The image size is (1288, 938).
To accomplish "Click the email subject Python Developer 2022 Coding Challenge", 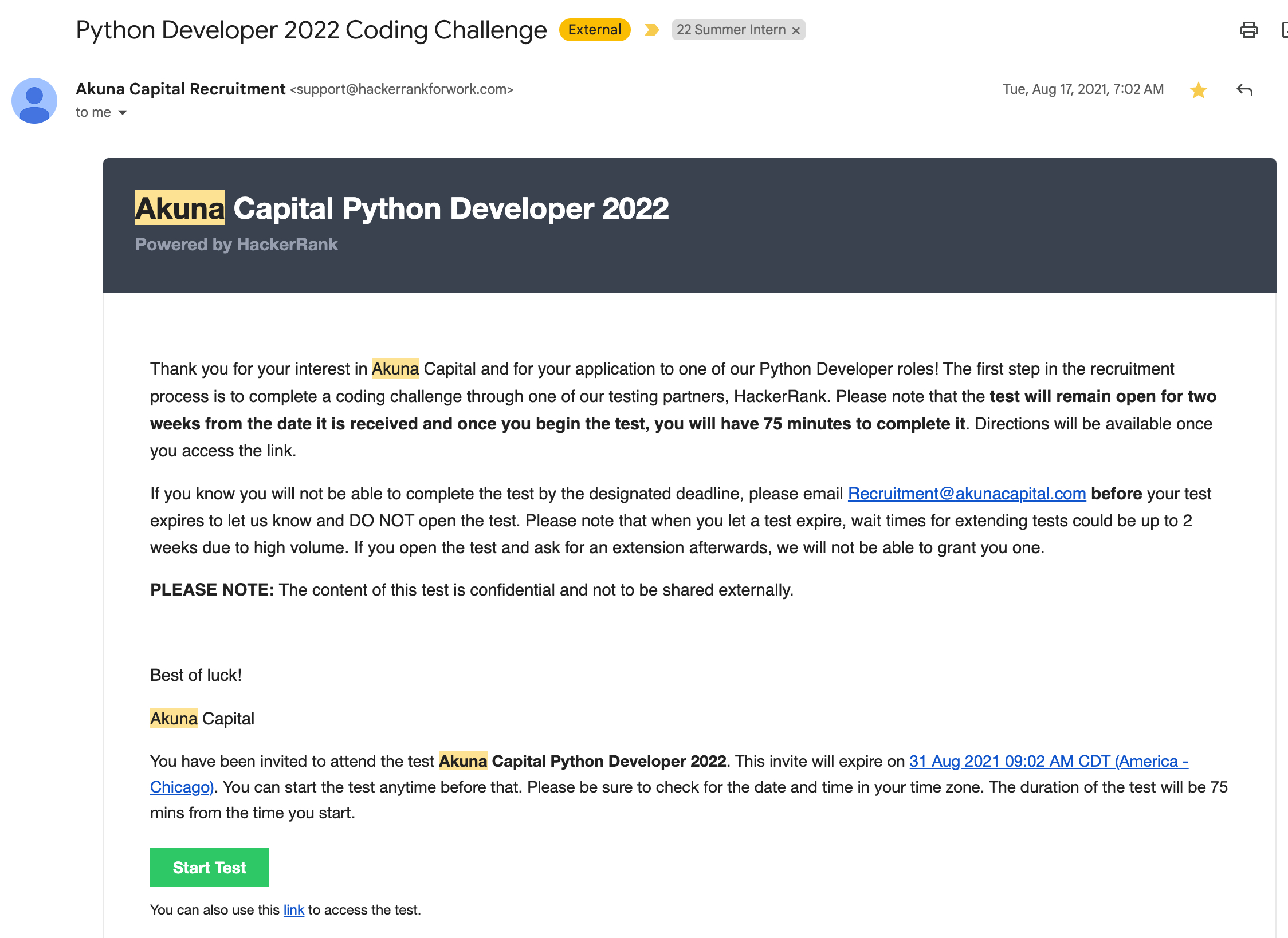I will pos(311,30).
